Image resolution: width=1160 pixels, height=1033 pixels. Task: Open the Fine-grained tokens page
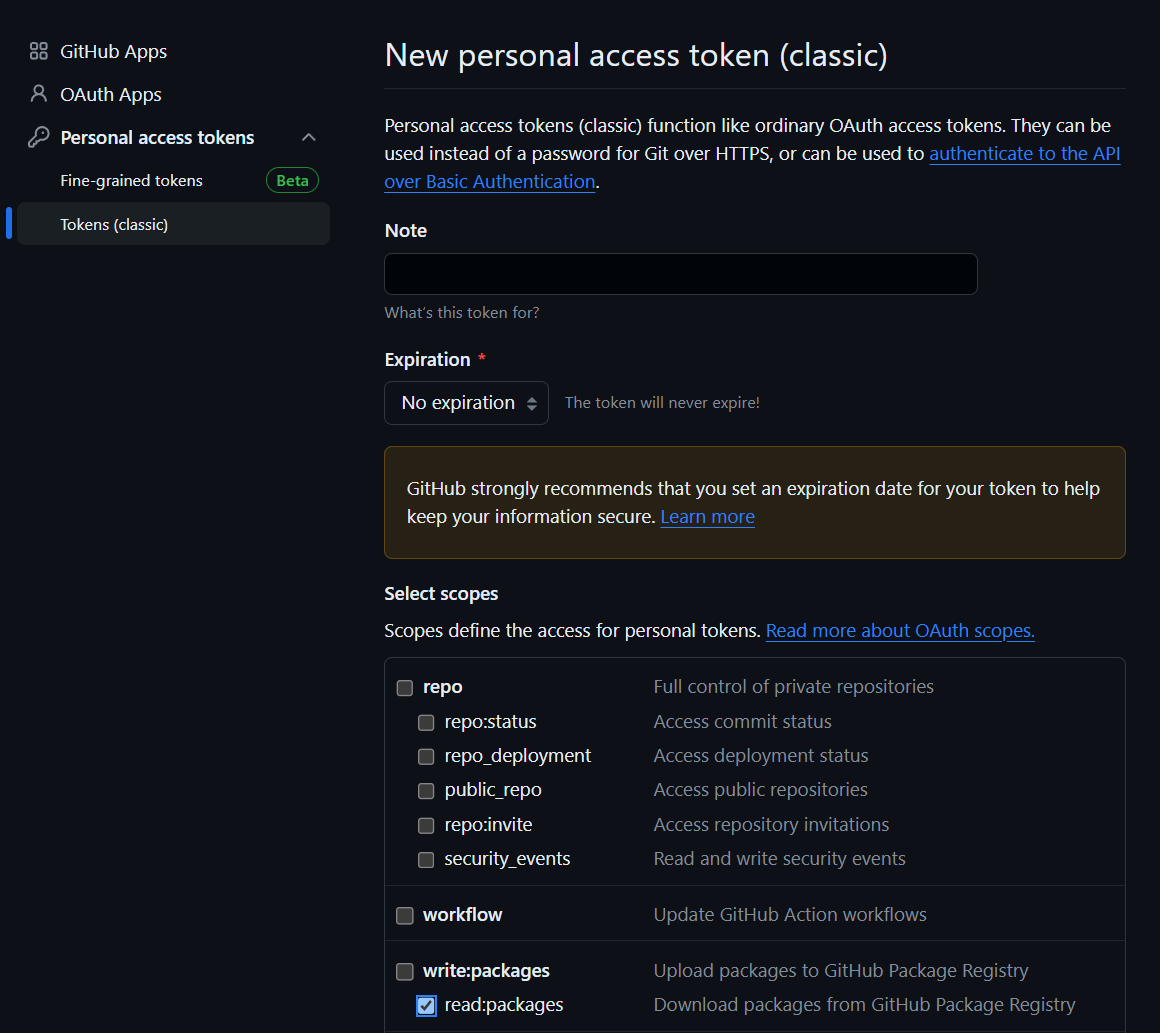pyautogui.click(x=131, y=180)
